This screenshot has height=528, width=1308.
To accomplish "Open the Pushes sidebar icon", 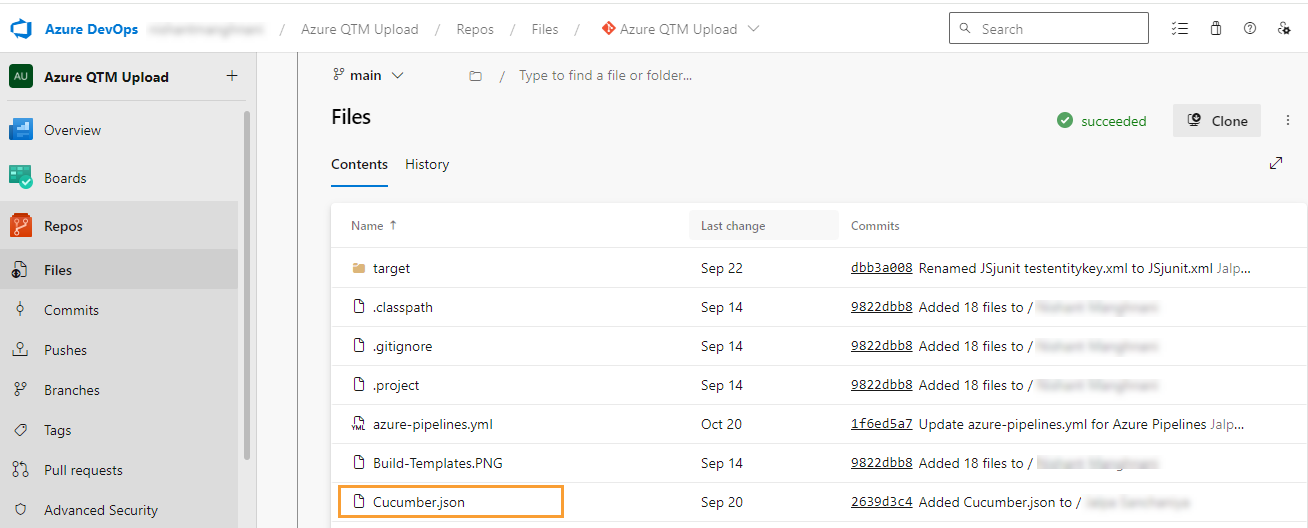I will [x=20, y=350].
